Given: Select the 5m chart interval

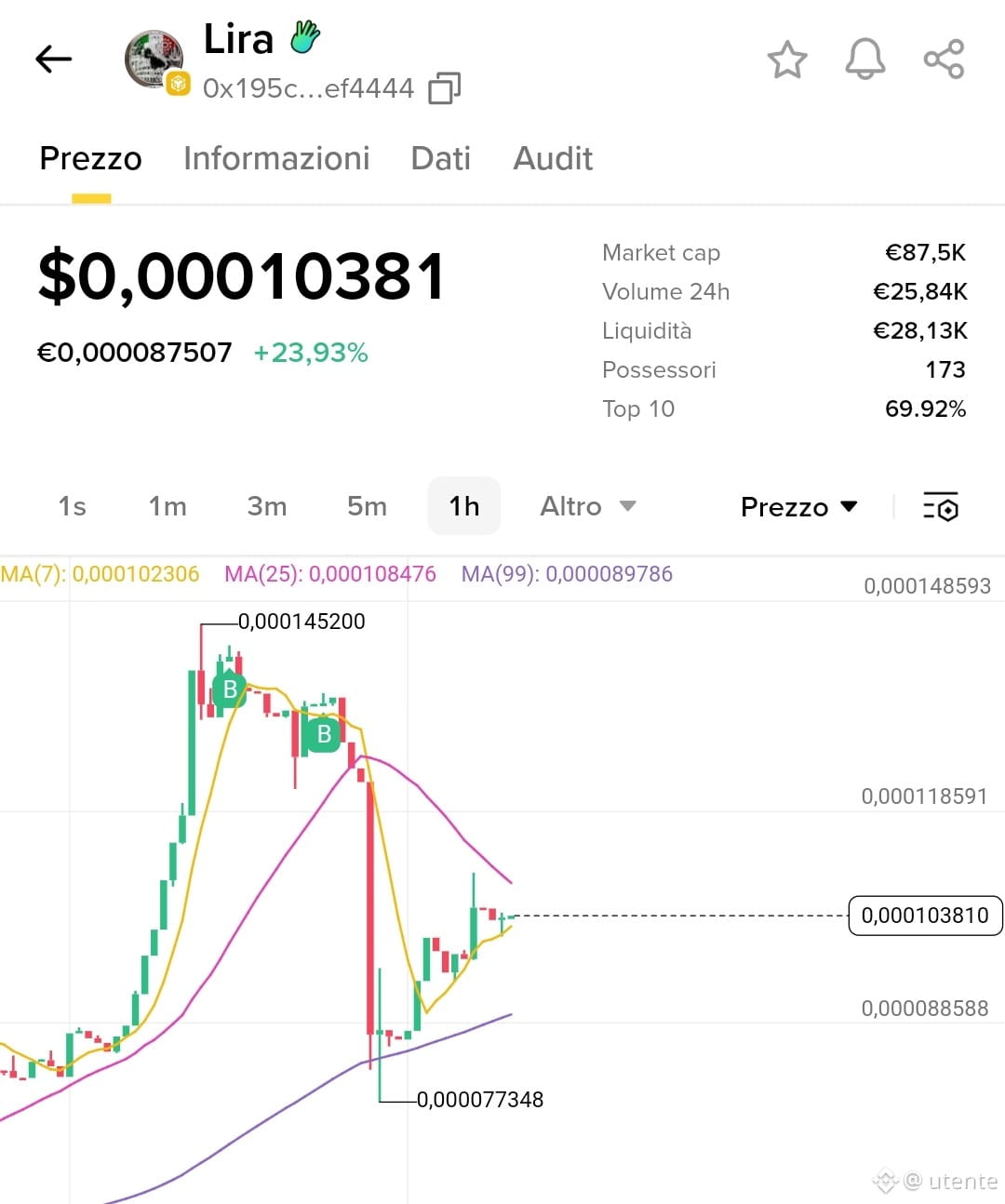Looking at the screenshot, I should pyautogui.click(x=367, y=507).
